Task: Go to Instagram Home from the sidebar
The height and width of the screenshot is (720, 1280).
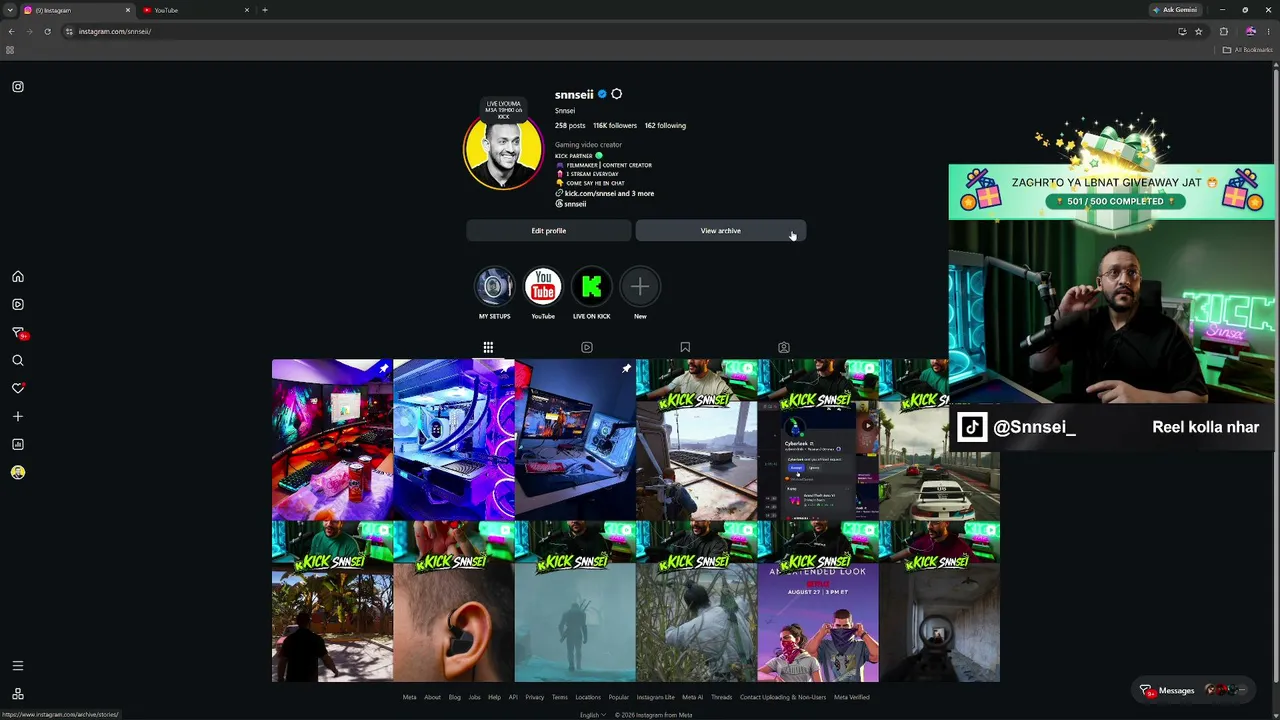Action: [18, 277]
